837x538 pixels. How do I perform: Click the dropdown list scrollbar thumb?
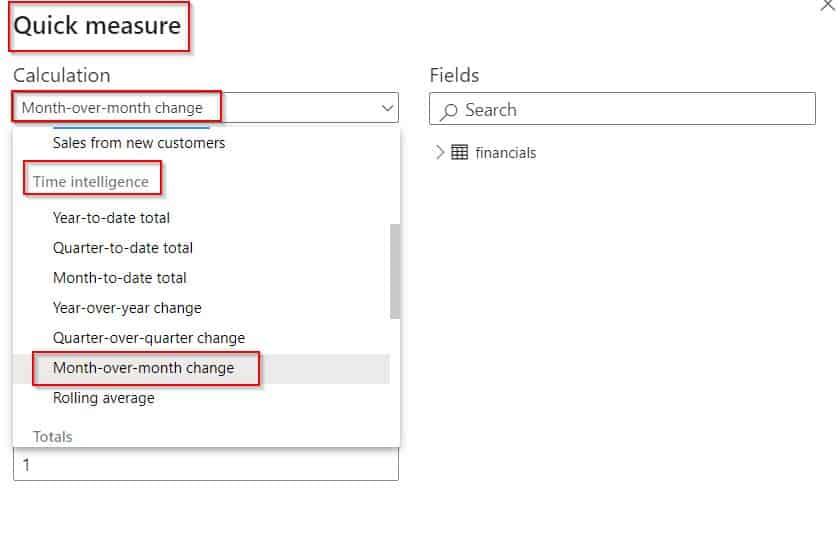(395, 271)
